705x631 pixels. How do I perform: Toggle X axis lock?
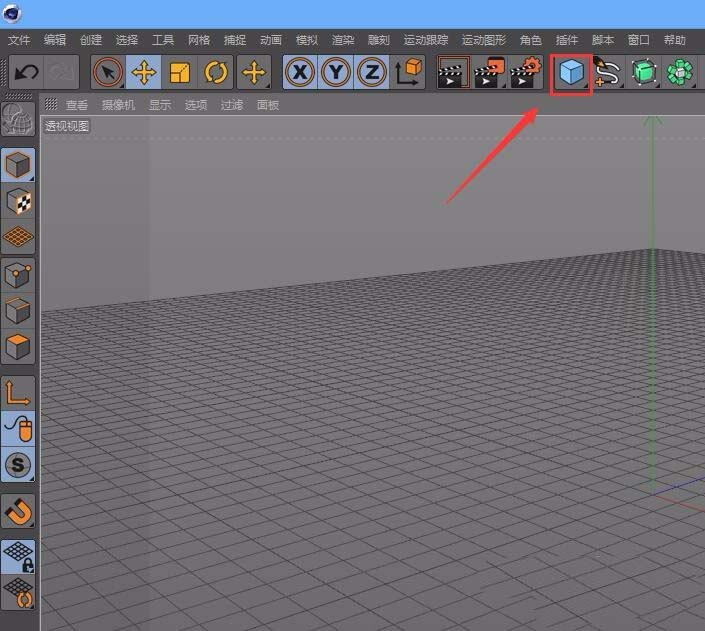coord(300,72)
